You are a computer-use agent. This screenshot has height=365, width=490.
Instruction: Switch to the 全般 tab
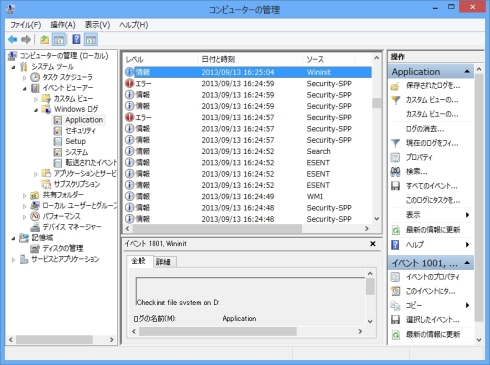pyautogui.click(x=138, y=261)
